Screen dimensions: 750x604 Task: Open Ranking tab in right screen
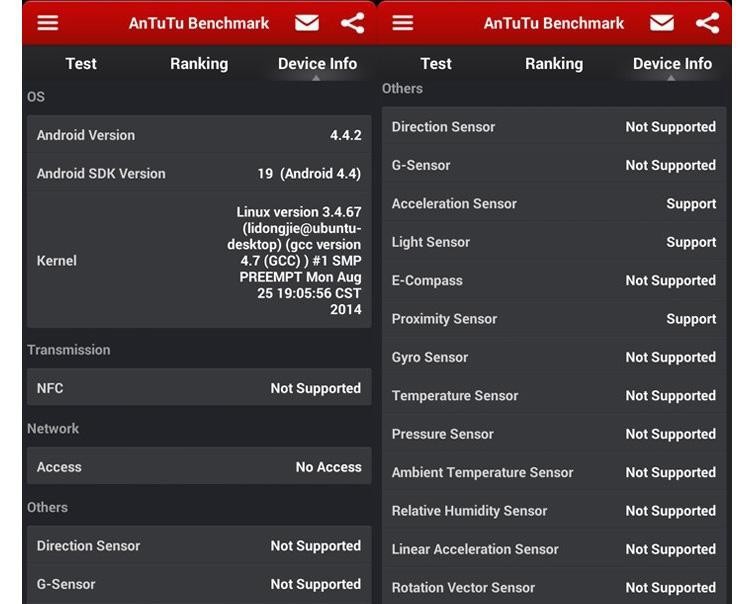pyautogui.click(x=553, y=64)
